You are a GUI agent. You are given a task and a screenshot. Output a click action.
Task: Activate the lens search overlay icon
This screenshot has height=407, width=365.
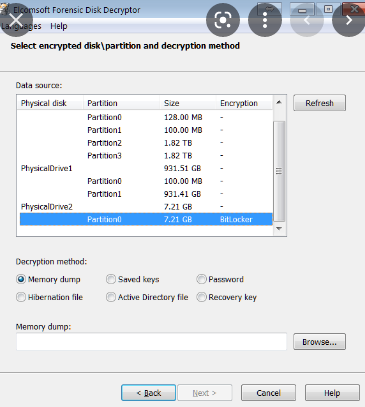point(223,20)
